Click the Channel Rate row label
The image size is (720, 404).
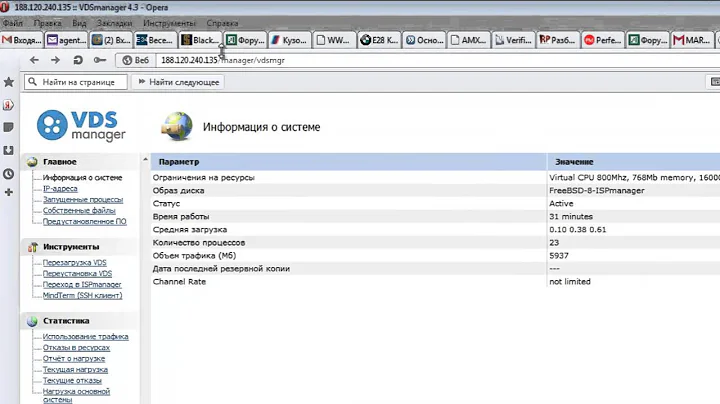[179, 282]
